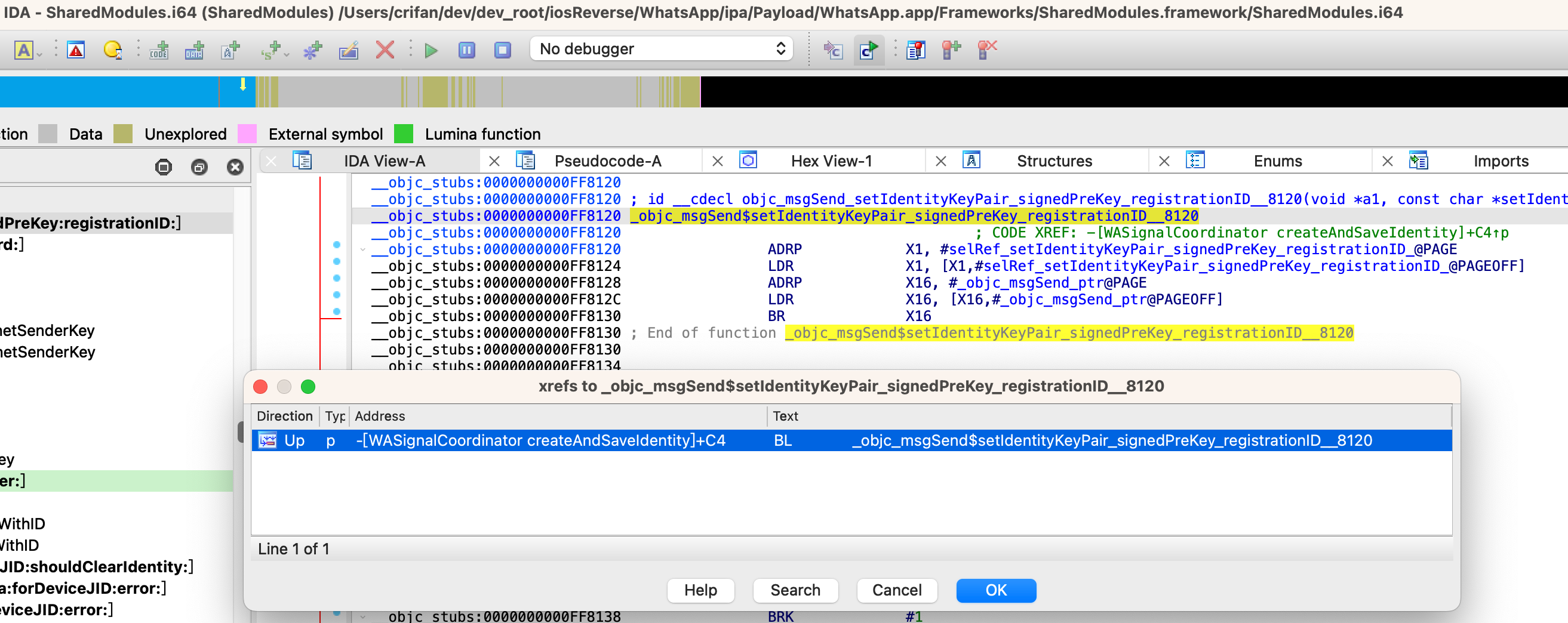Viewport: 1568px width, 623px height.
Task: Click the add breakpoint icon
Action: (x=951, y=50)
